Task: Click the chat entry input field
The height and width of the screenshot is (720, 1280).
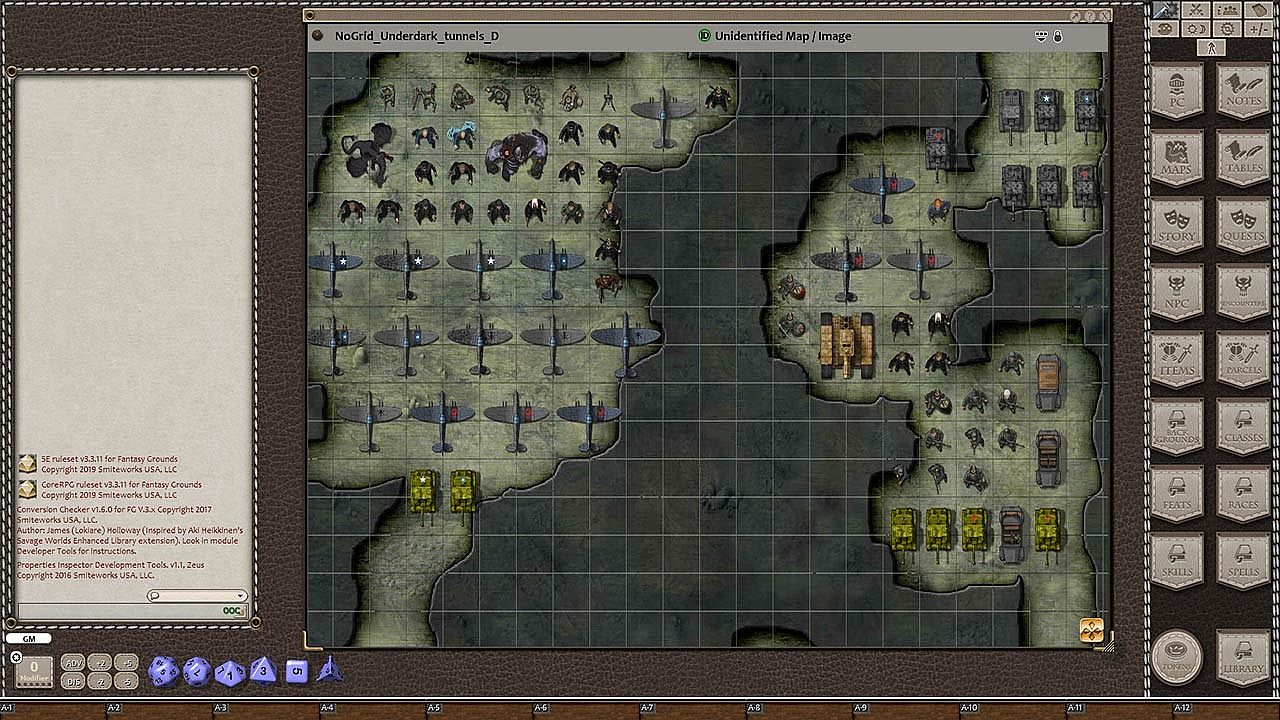Action: [x=133, y=611]
